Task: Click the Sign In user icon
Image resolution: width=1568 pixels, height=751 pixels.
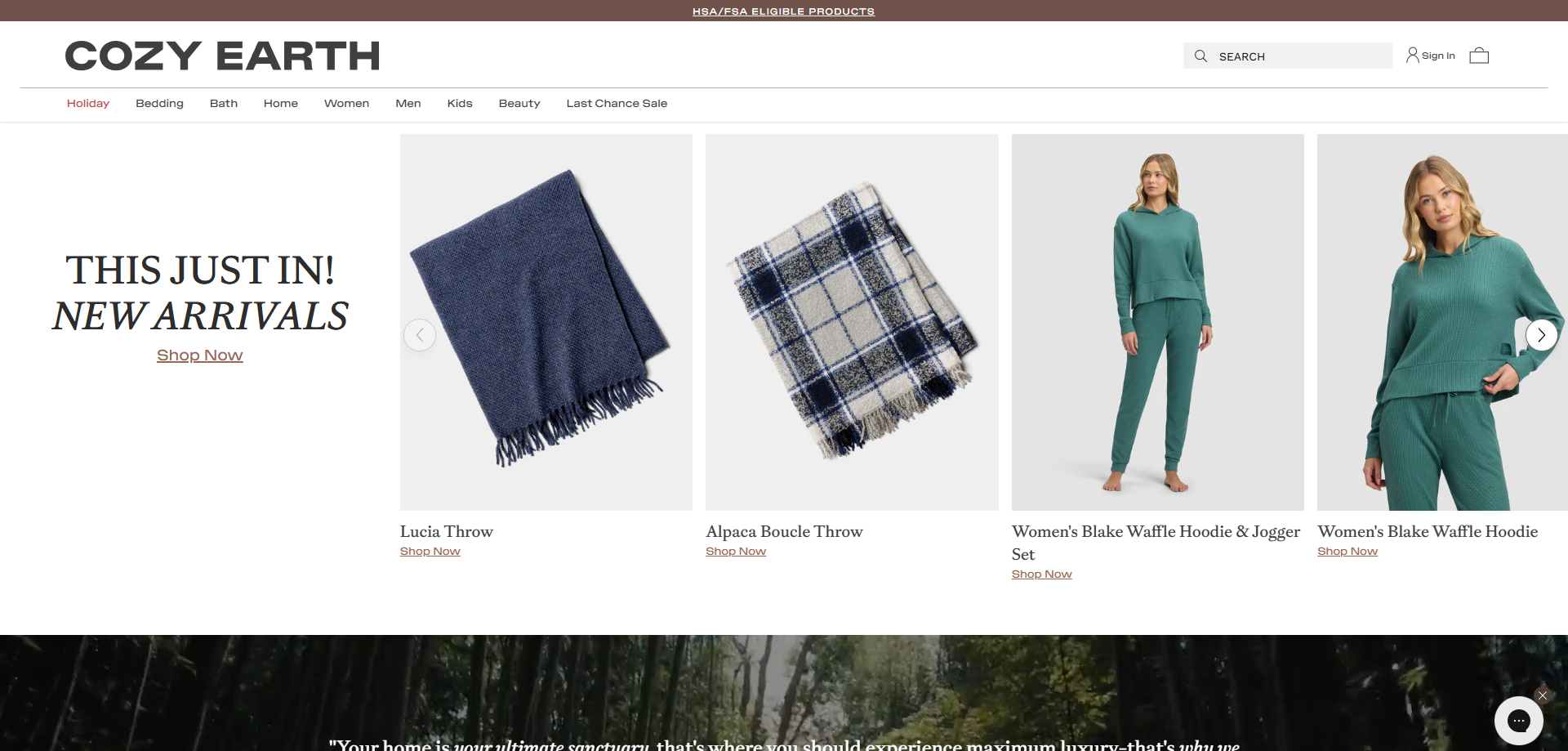Action: [x=1412, y=56]
